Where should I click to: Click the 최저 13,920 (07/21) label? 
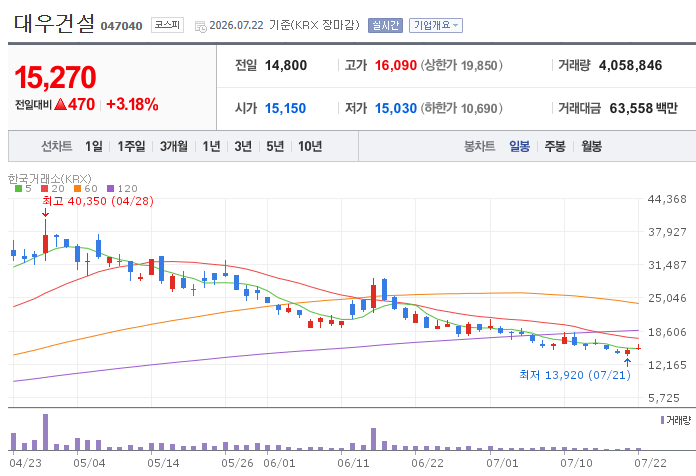pos(575,375)
